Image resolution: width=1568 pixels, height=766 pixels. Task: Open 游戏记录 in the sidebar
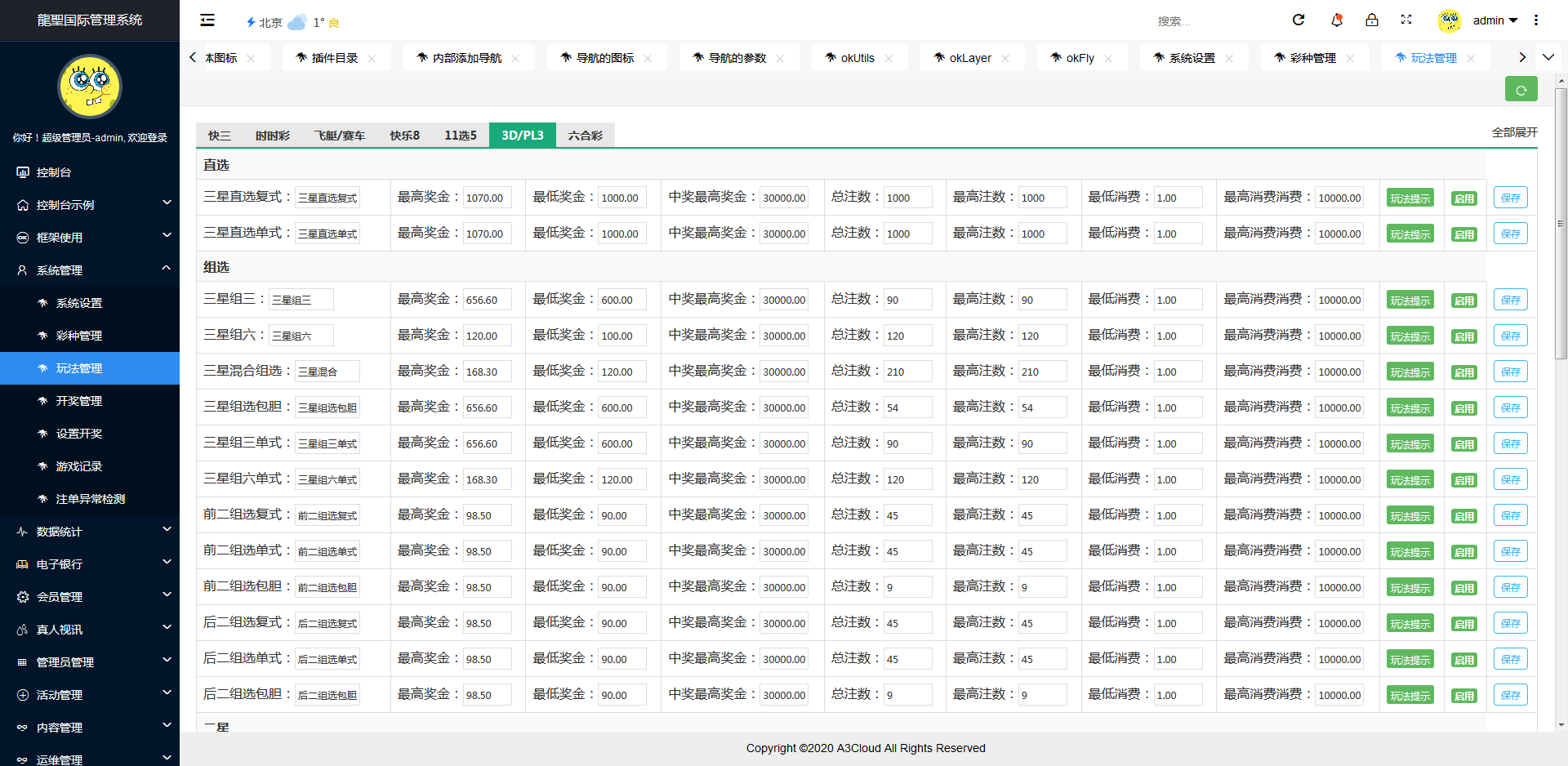(x=90, y=466)
